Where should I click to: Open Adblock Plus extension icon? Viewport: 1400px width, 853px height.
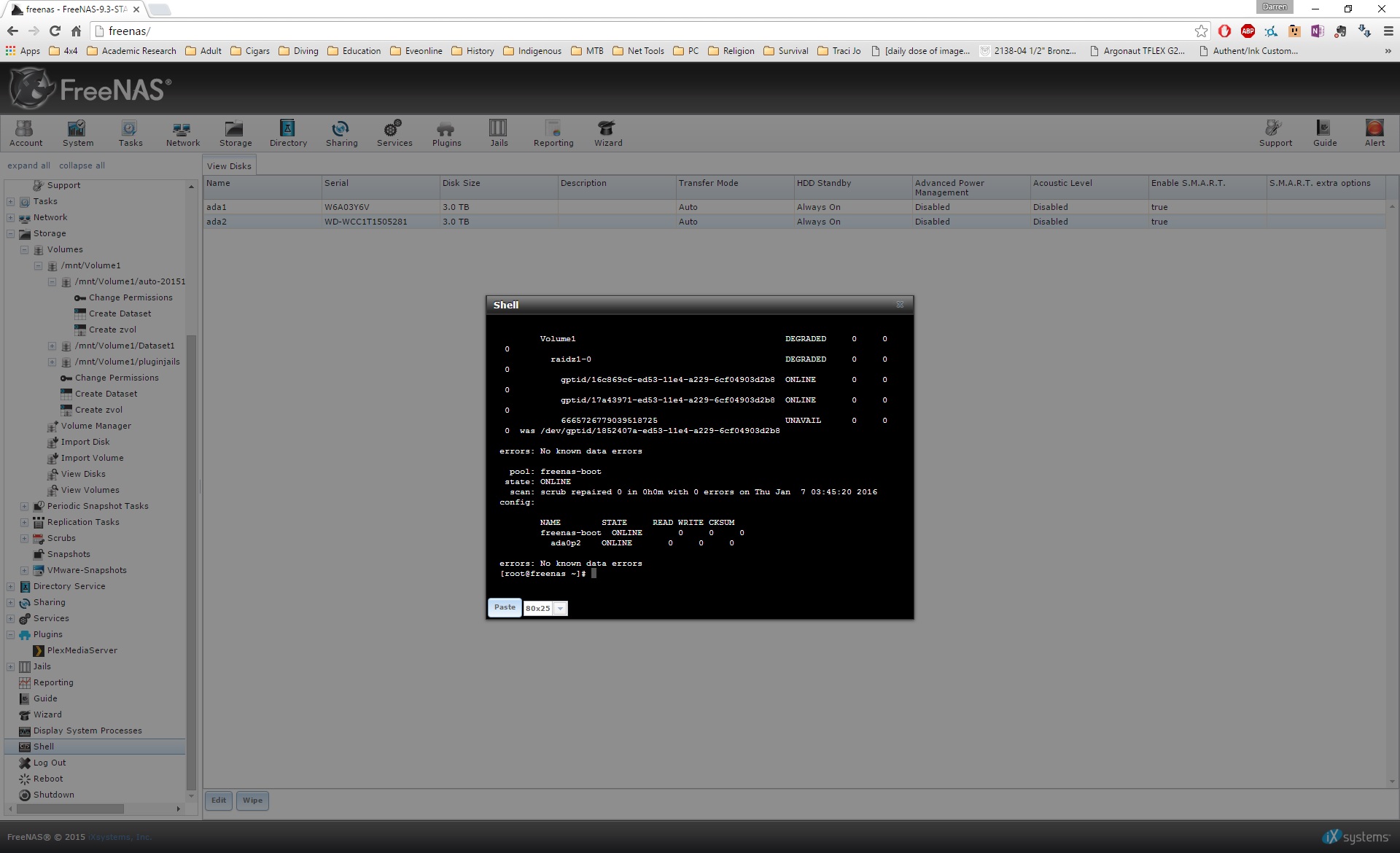pos(1248,31)
